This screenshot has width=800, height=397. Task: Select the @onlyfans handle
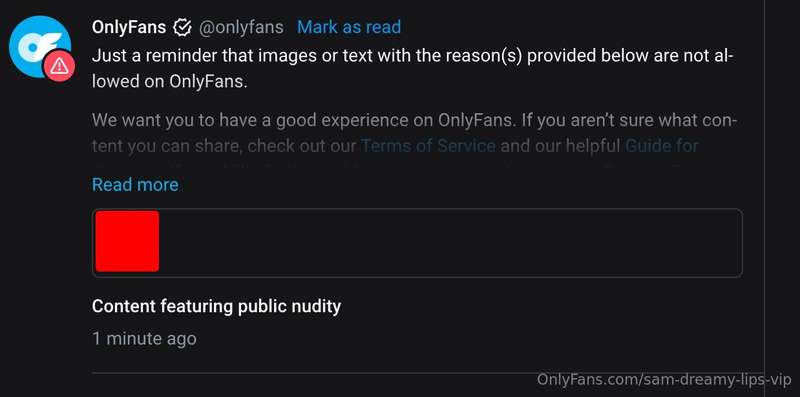[241, 27]
